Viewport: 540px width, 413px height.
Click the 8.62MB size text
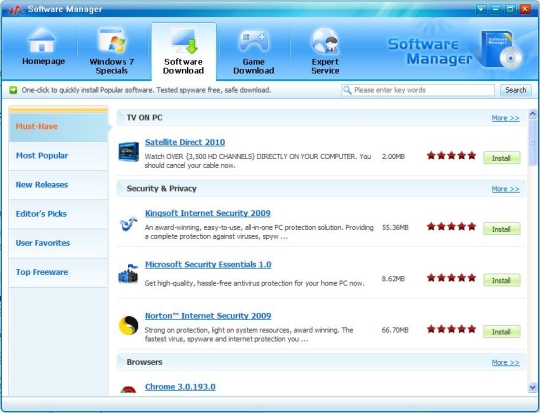tap(393, 279)
